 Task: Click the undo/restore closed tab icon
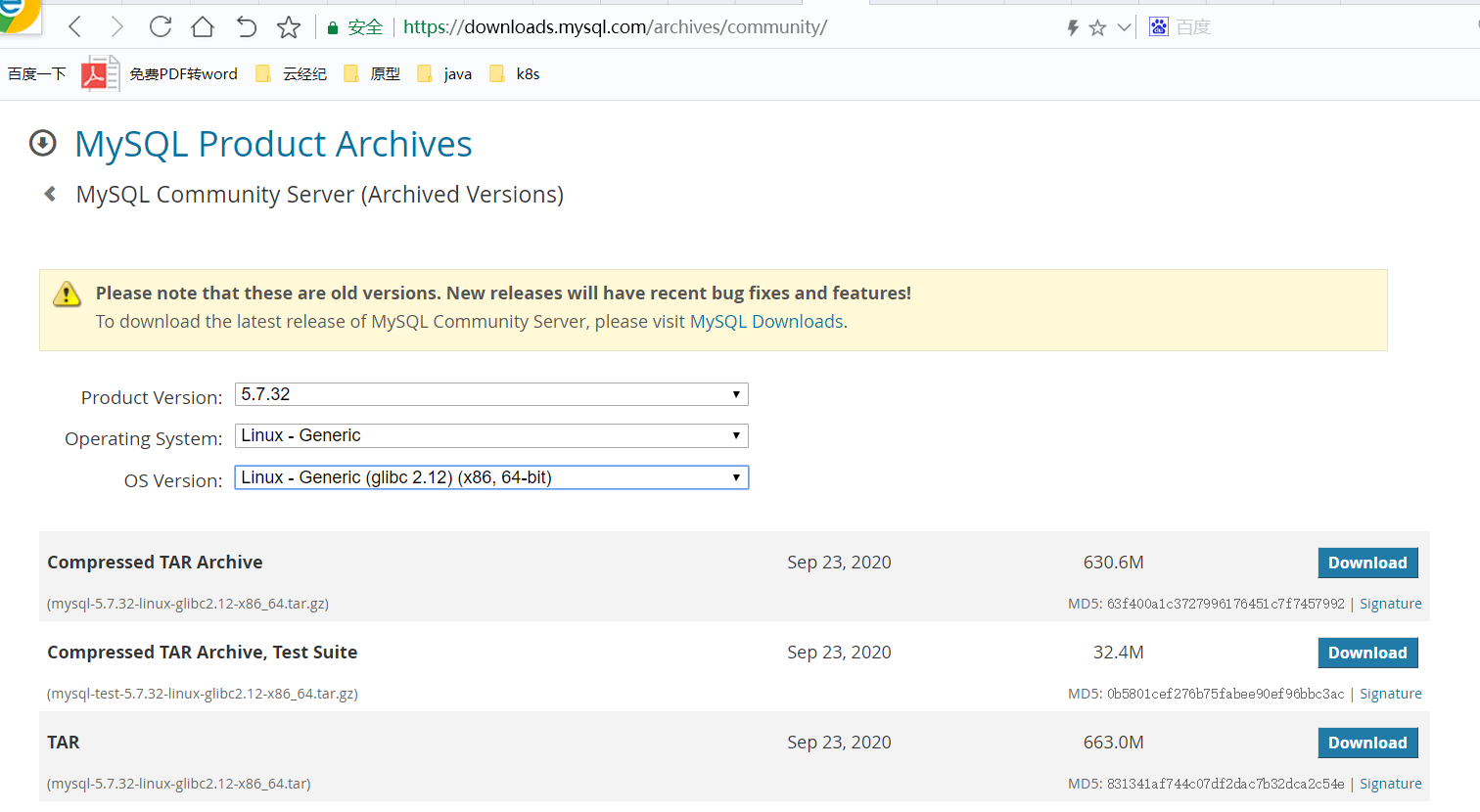(x=246, y=26)
